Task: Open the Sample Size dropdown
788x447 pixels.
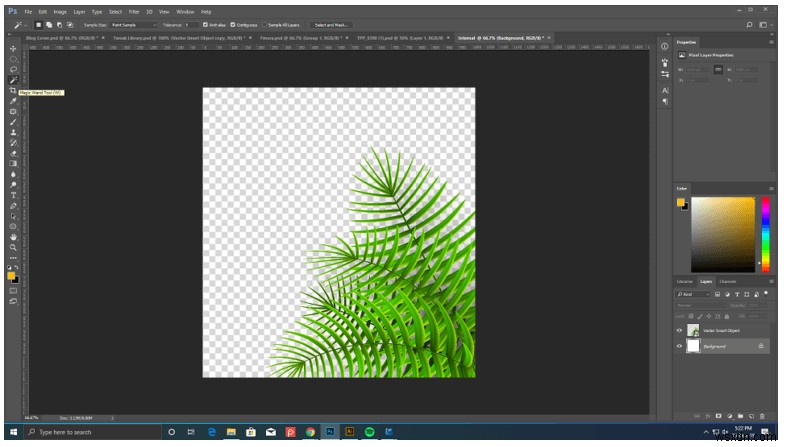Action: pos(136,24)
